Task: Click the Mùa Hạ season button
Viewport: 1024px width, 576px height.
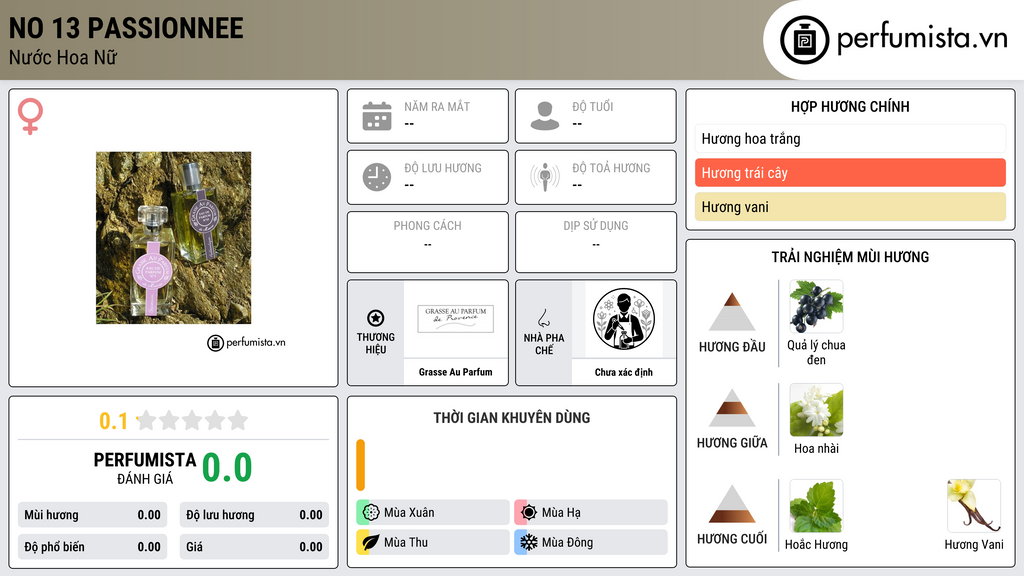Action: tap(591, 513)
